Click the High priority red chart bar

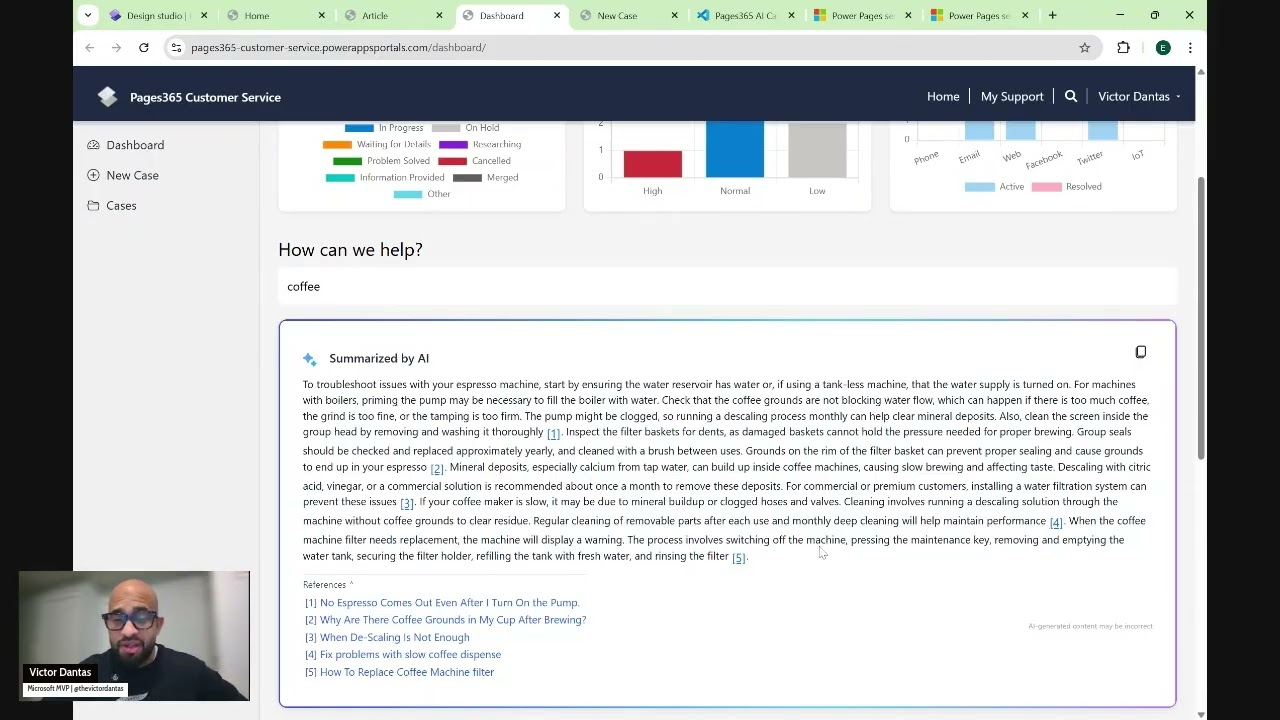[x=652, y=164]
